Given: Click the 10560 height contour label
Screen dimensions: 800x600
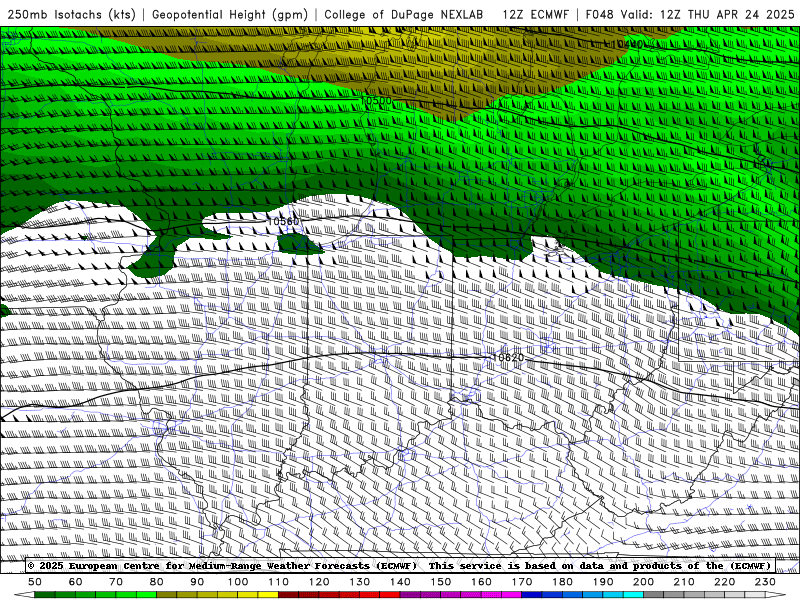Looking at the screenshot, I should [283, 221].
